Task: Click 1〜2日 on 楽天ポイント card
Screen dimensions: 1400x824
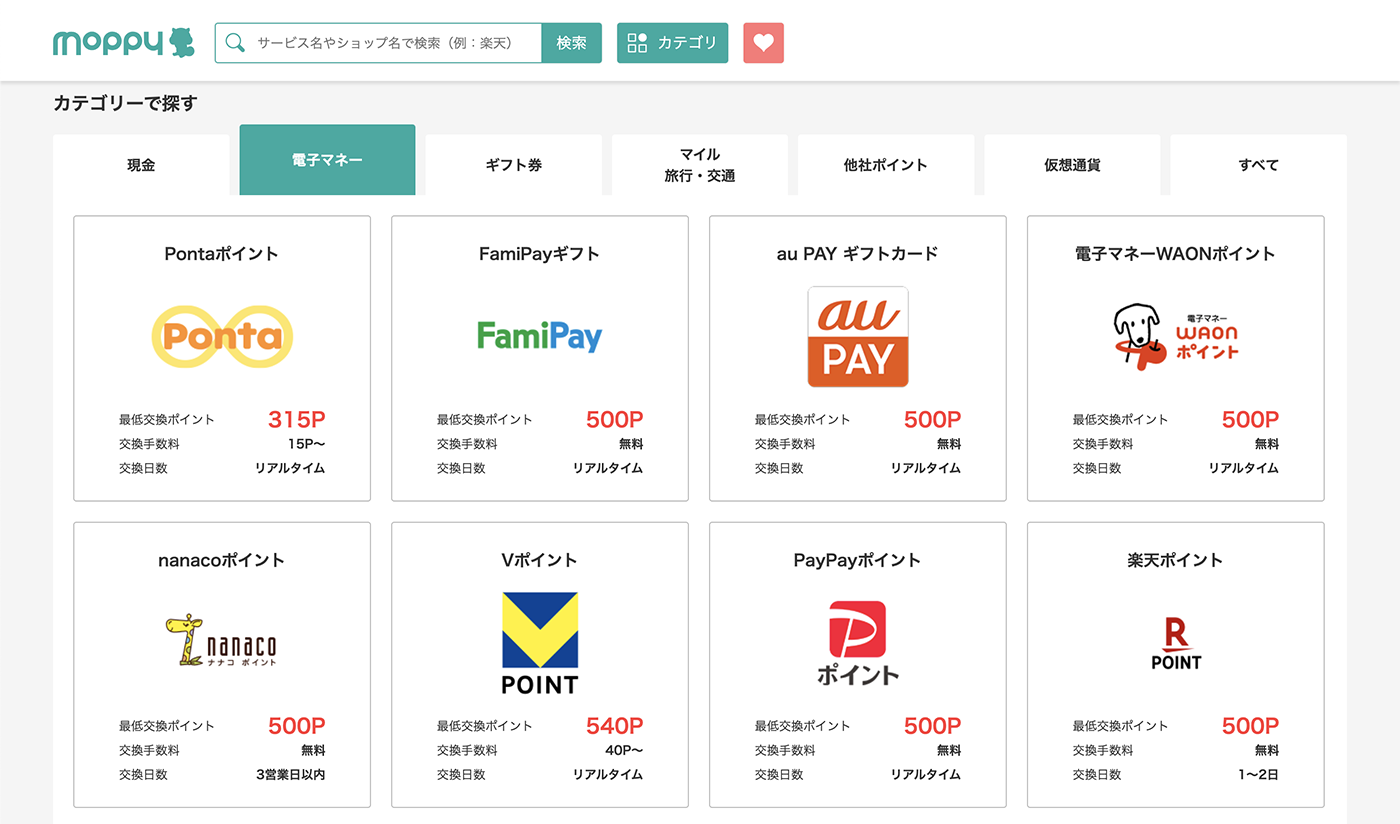Action: point(1258,774)
